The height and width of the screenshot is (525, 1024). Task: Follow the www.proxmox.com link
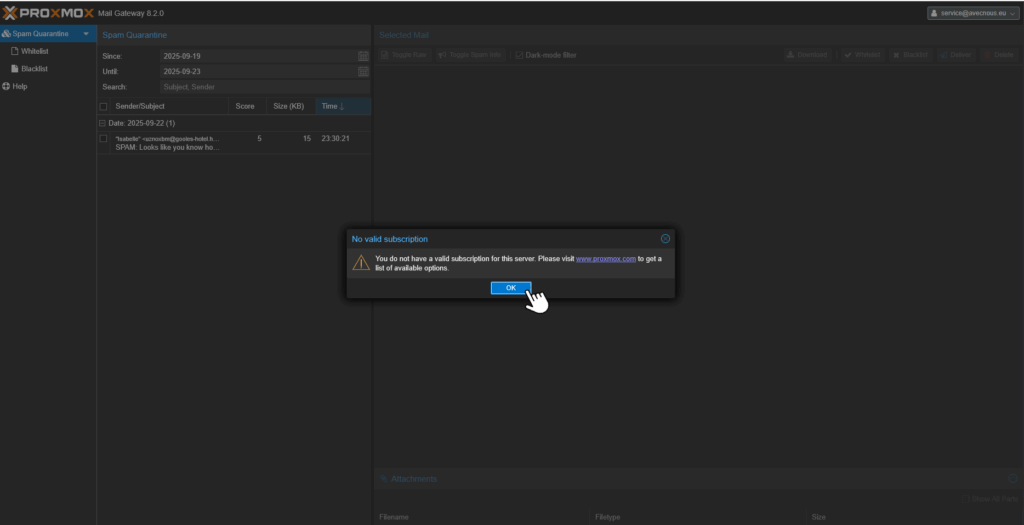[x=606, y=258]
